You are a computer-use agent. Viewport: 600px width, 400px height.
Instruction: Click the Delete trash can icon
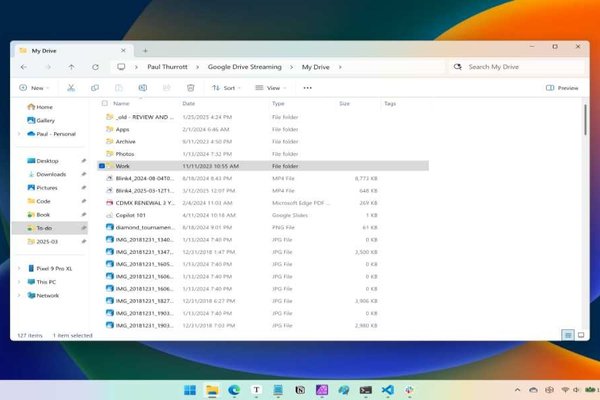click(191, 88)
